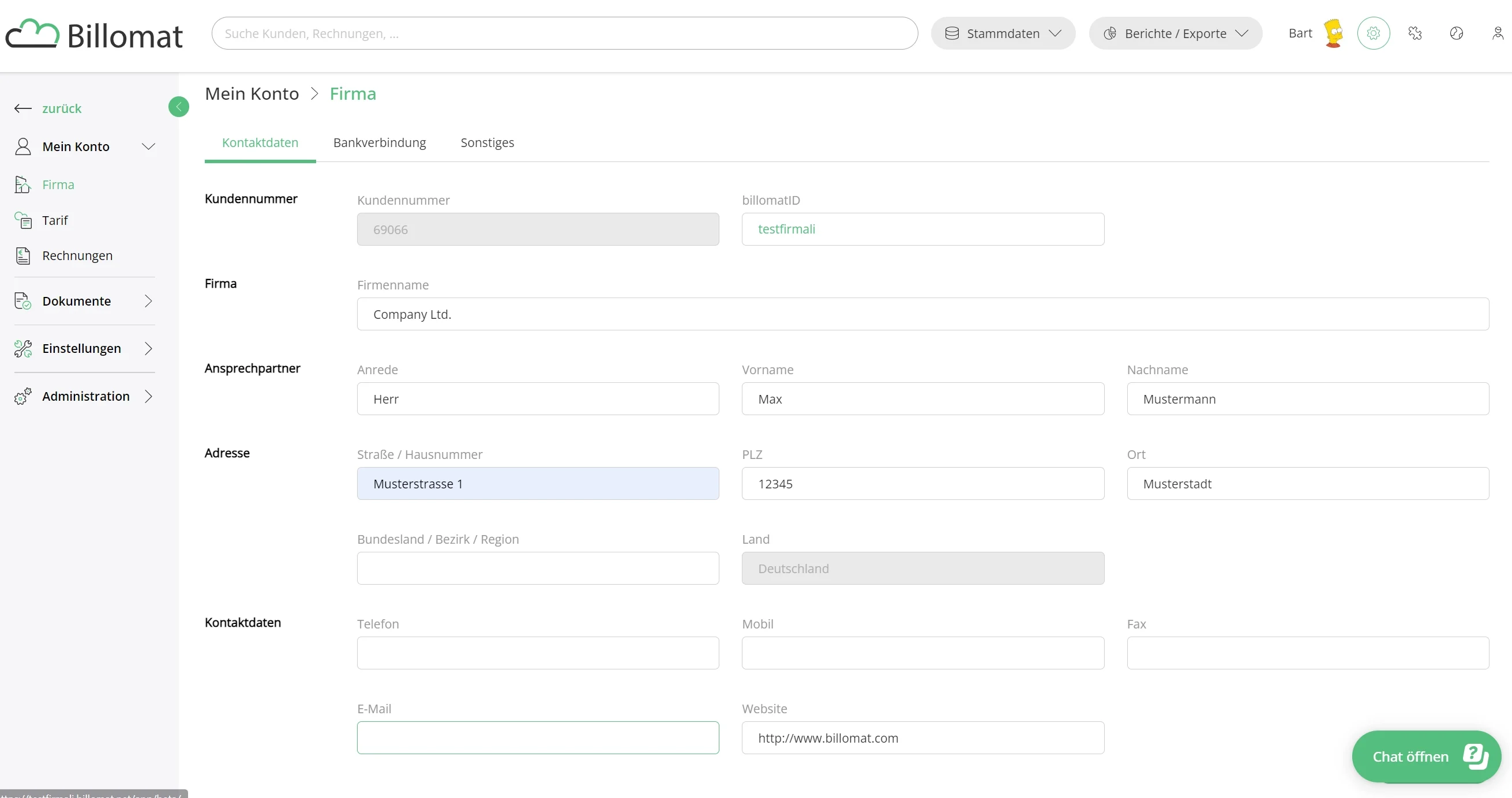Click the Administration gears icon

(x=23, y=397)
